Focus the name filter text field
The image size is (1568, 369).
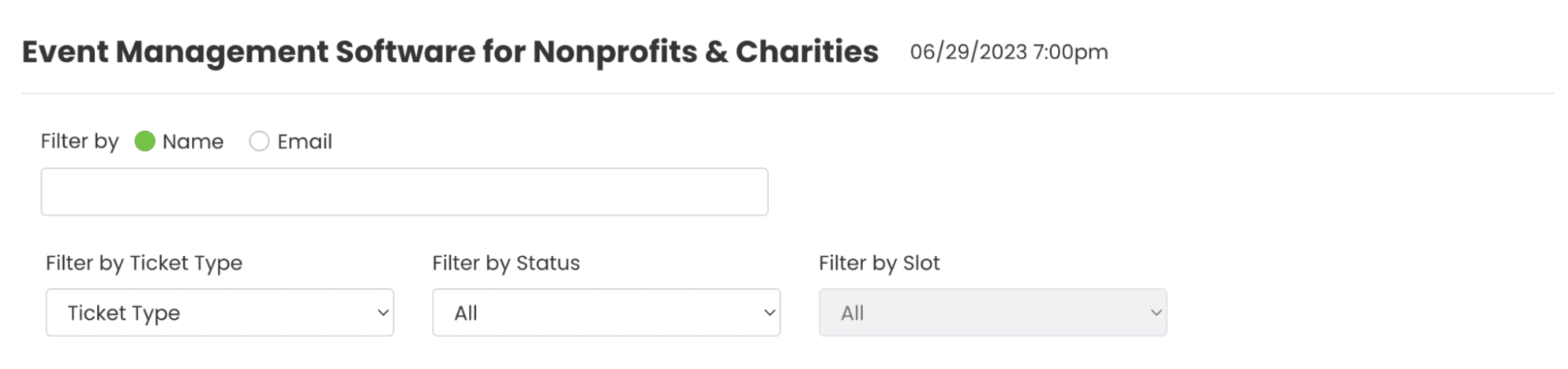pyautogui.click(x=404, y=192)
